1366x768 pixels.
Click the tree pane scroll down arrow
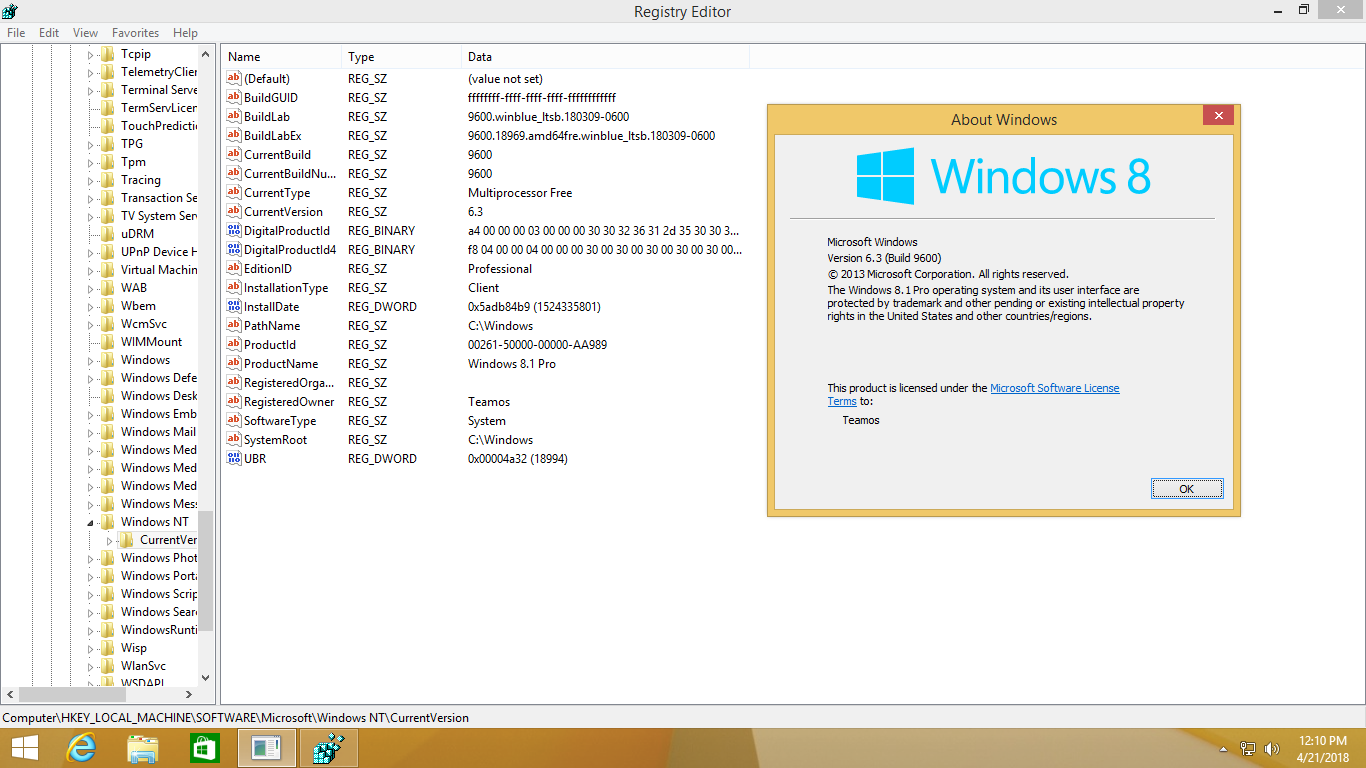(x=206, y=677)
